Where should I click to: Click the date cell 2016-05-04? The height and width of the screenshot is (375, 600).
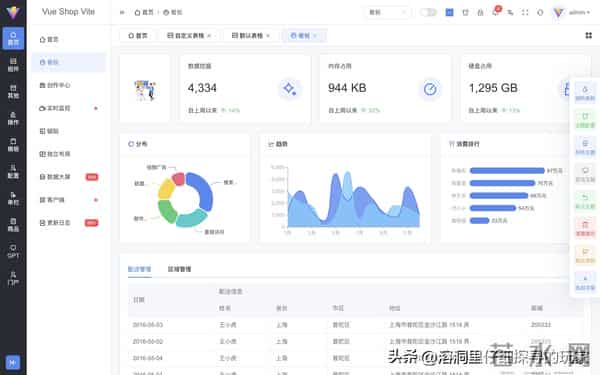click(148, 358)
